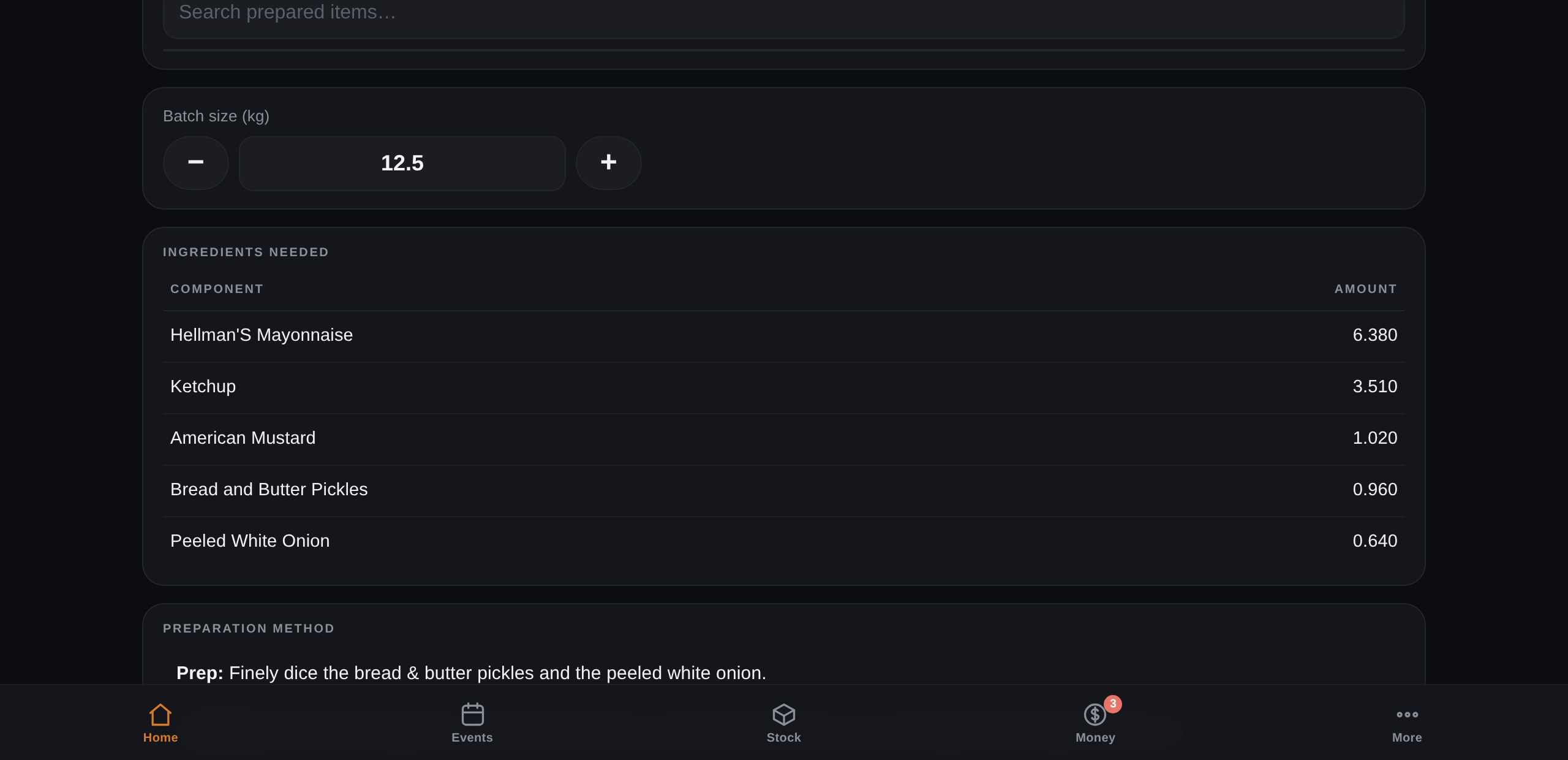Select the American Mustard row

point(783,438)
